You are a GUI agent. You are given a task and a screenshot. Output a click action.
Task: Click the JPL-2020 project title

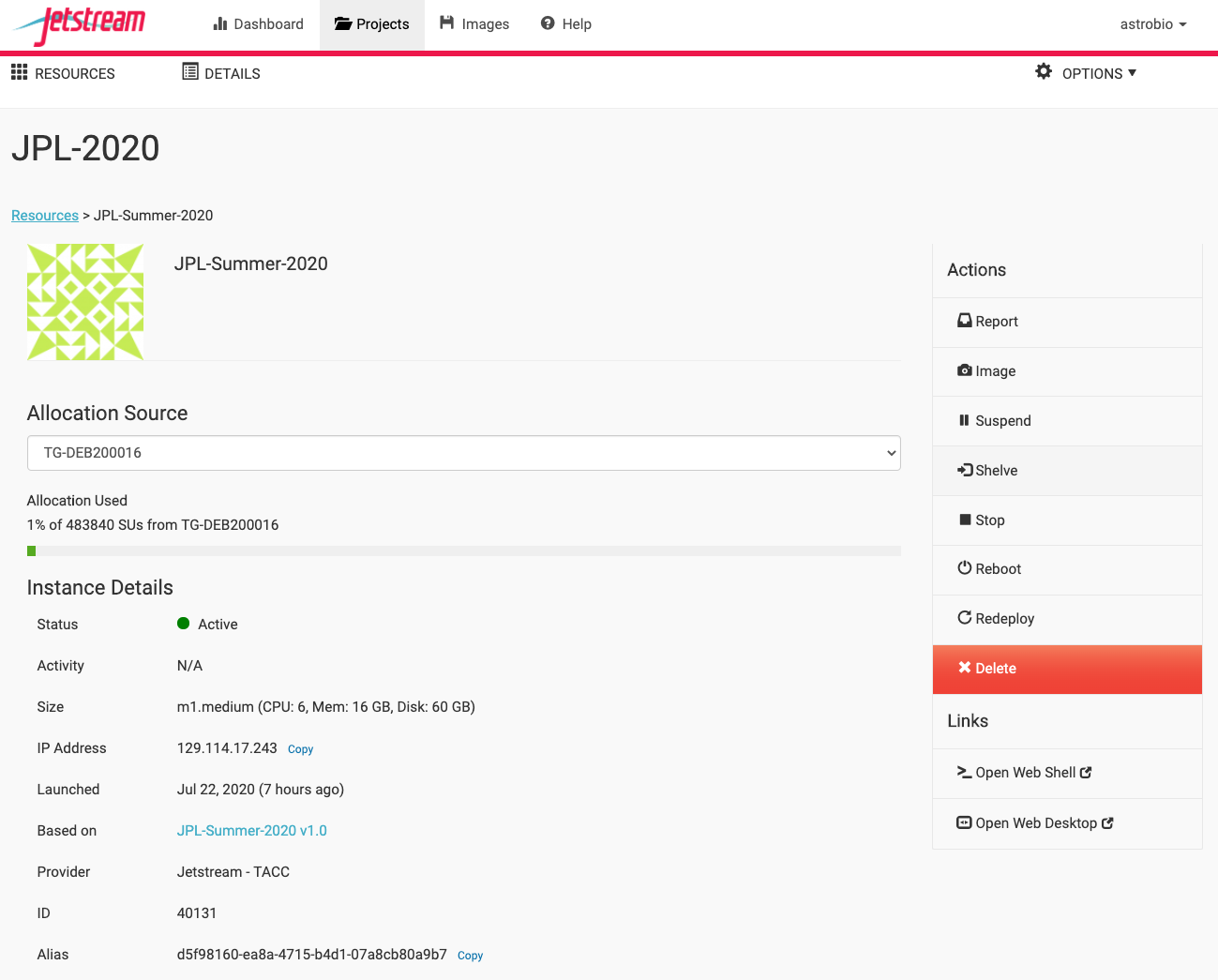point(85,148)
